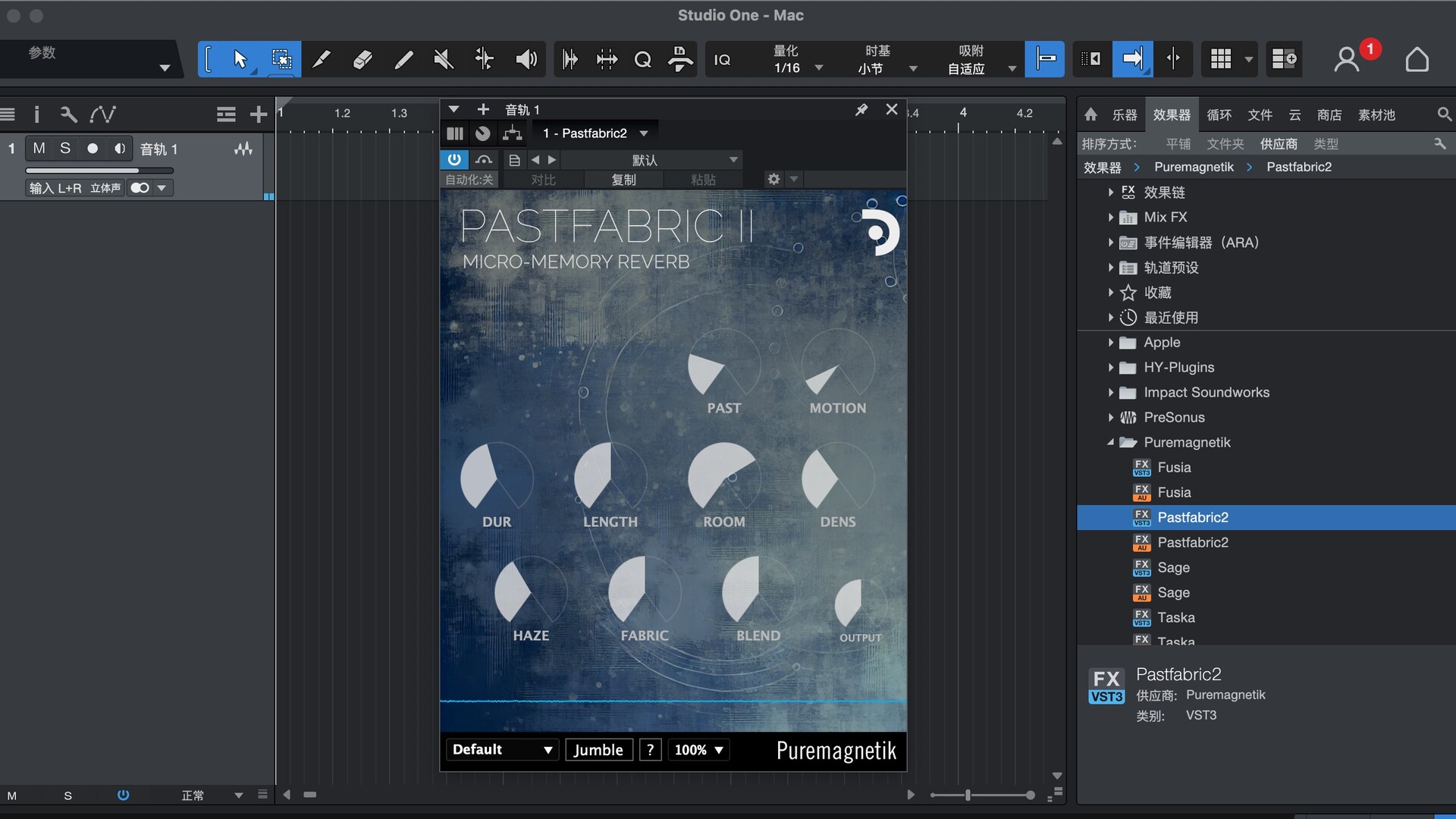The image size is (1456, 819).
Task: Expand the HY-Plugins folder
Action: coord(1111,368)
